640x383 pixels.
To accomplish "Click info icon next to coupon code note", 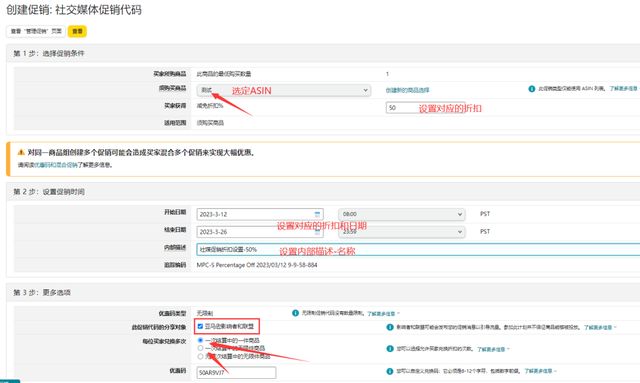I will [x=390, y=371].
